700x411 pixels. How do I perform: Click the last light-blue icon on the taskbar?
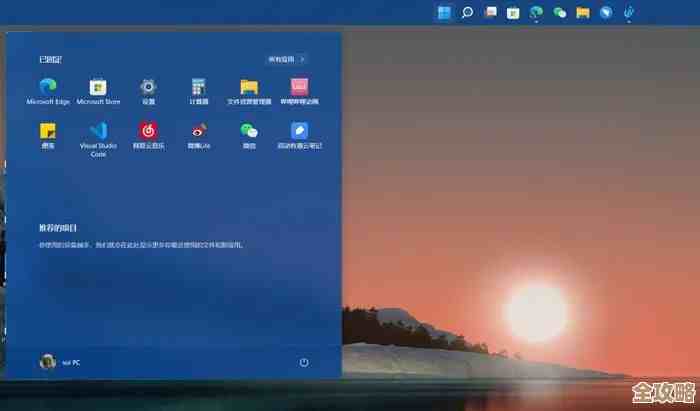(629, 12)
